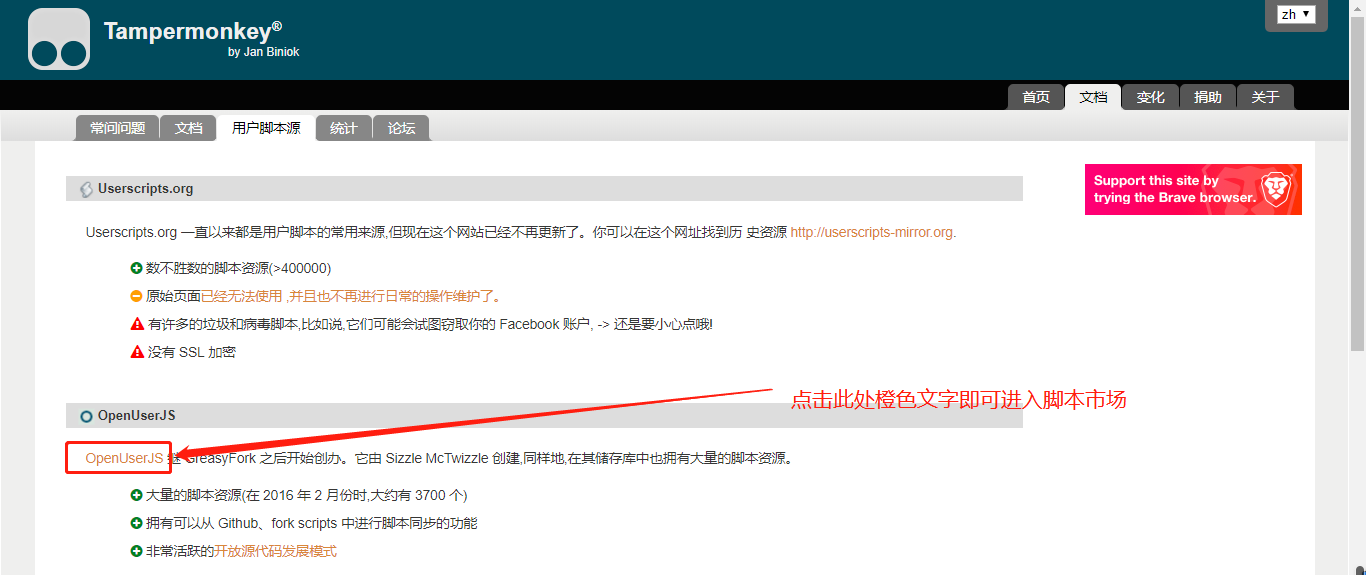Select the top-right 文档 tab

coord(1093,97)
